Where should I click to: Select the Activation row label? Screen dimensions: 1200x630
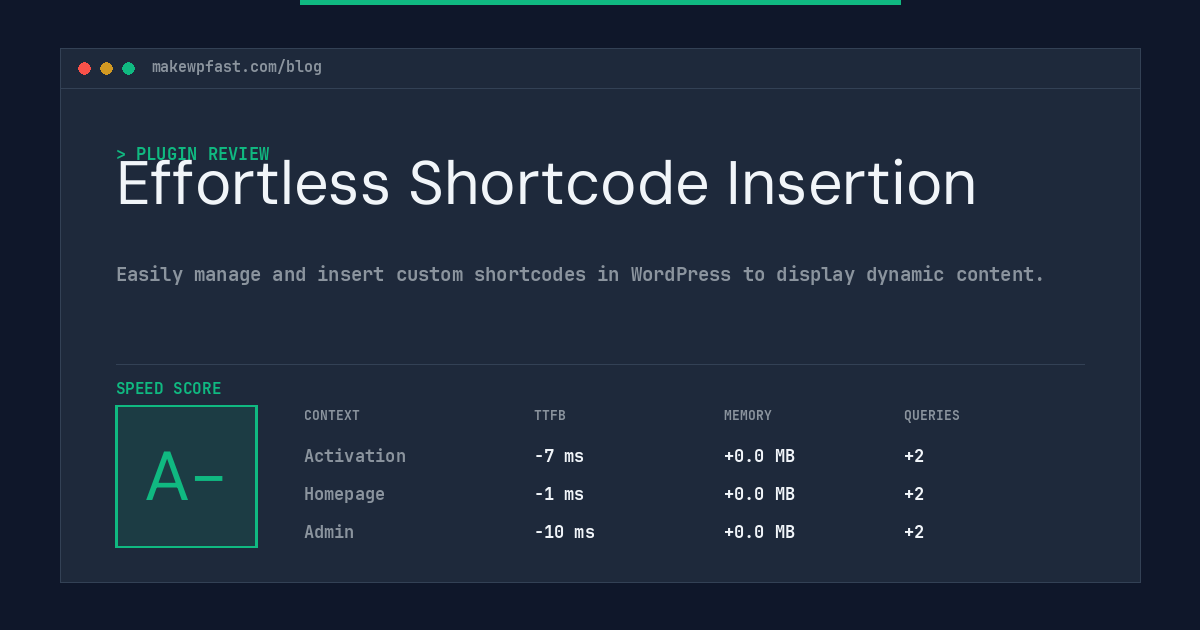(x=355, y=456)
